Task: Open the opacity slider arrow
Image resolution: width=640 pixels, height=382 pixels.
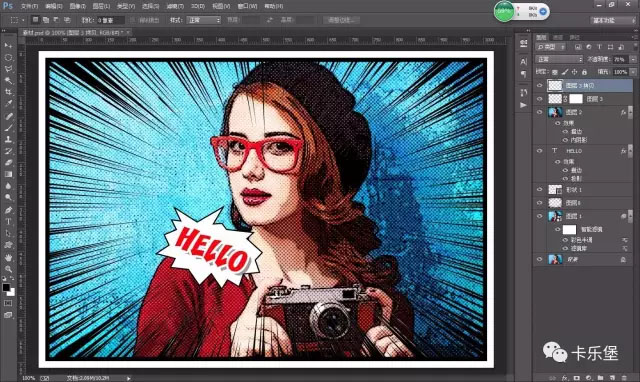Action: click(633, 59)
